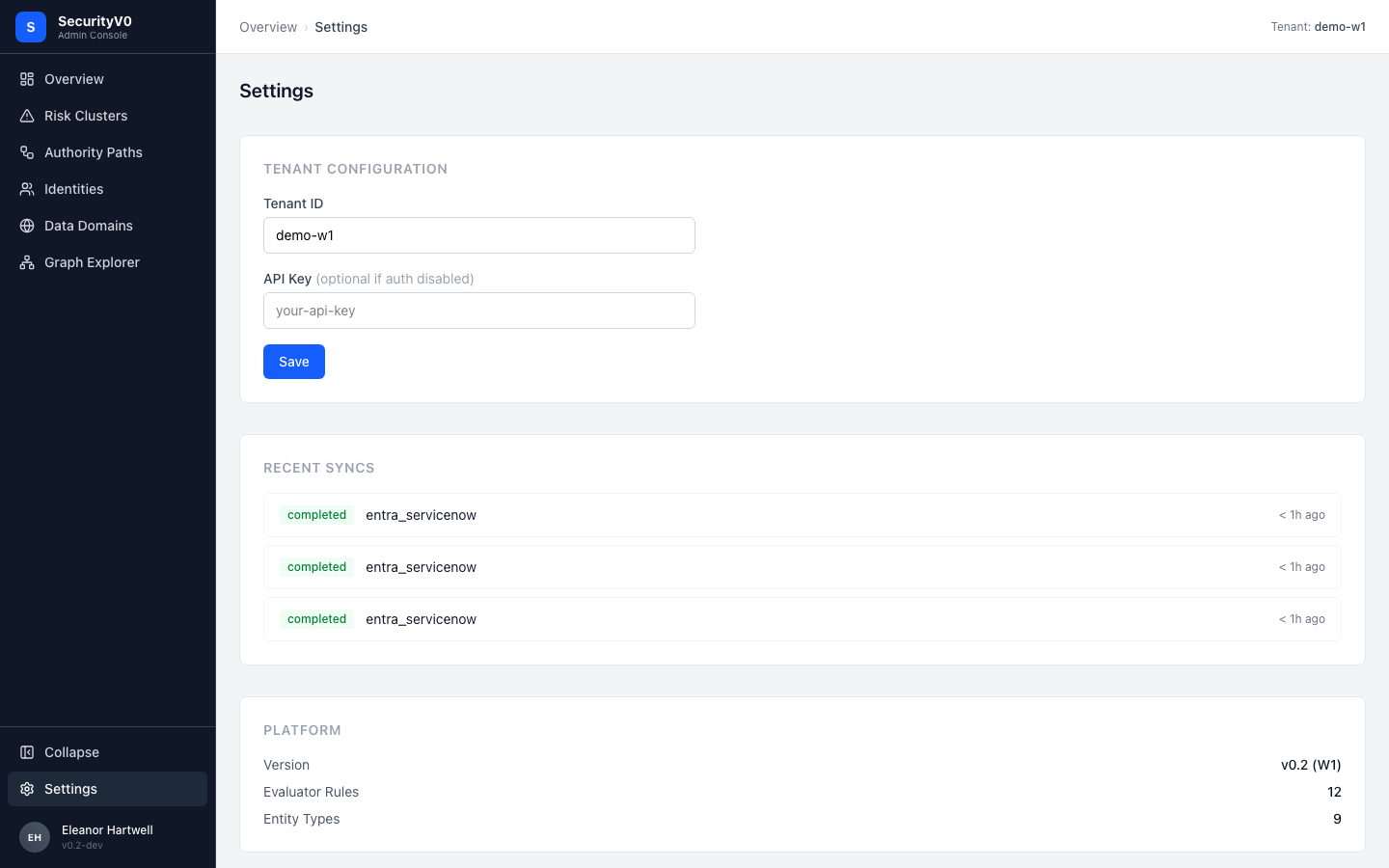Select second entra_servicenow sync name

click(x=421, y=567)
